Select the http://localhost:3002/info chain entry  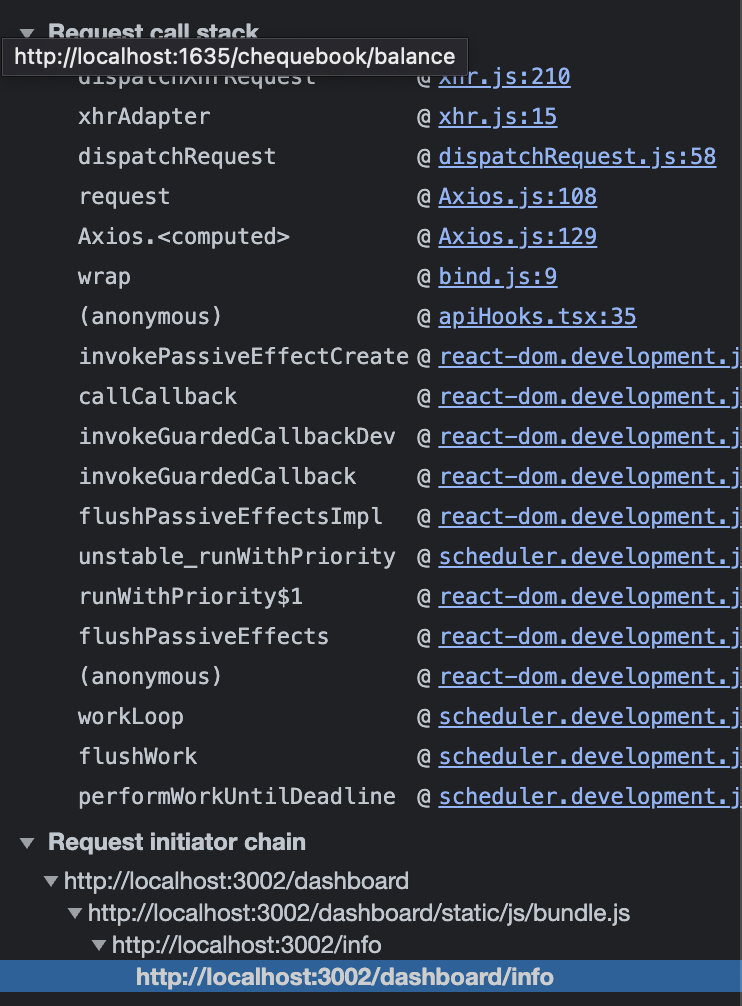click(246, 945)
